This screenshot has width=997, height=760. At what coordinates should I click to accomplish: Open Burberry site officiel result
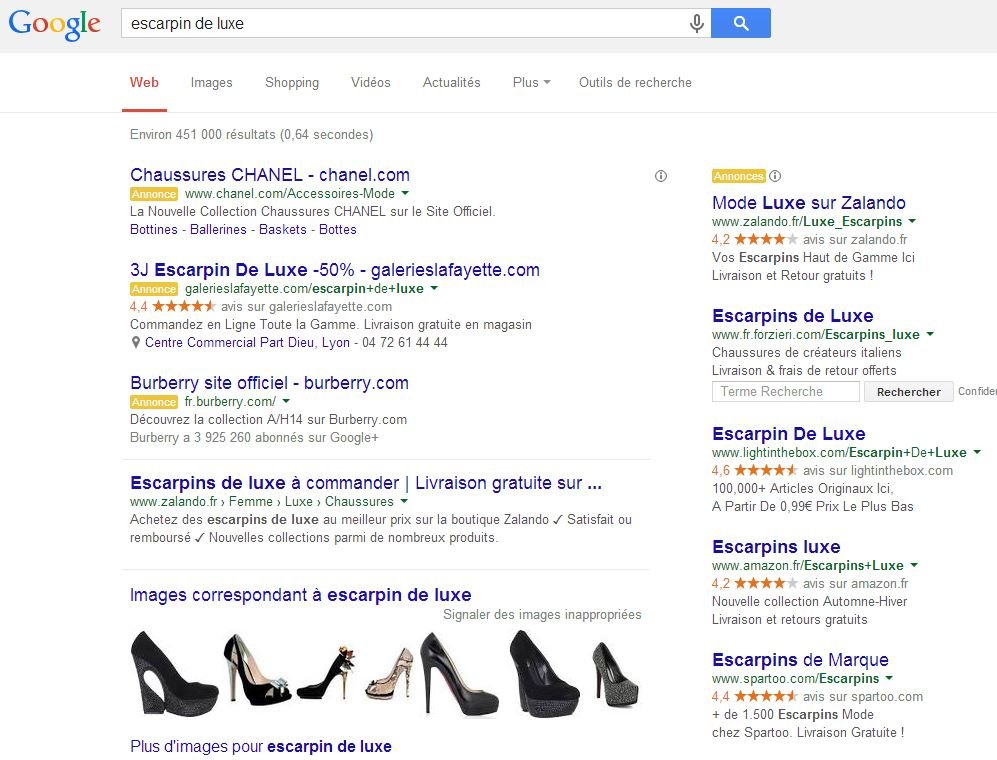coord(269,383)
